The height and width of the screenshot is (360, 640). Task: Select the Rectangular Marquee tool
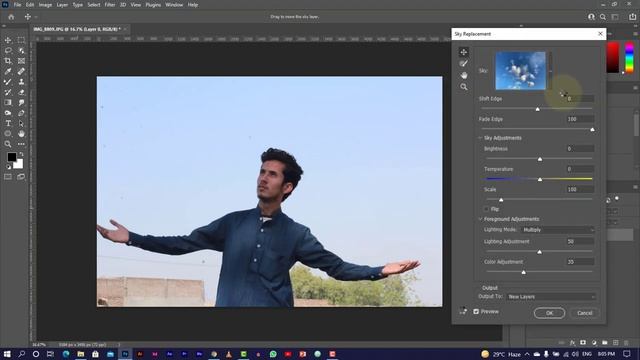[21, 40]
